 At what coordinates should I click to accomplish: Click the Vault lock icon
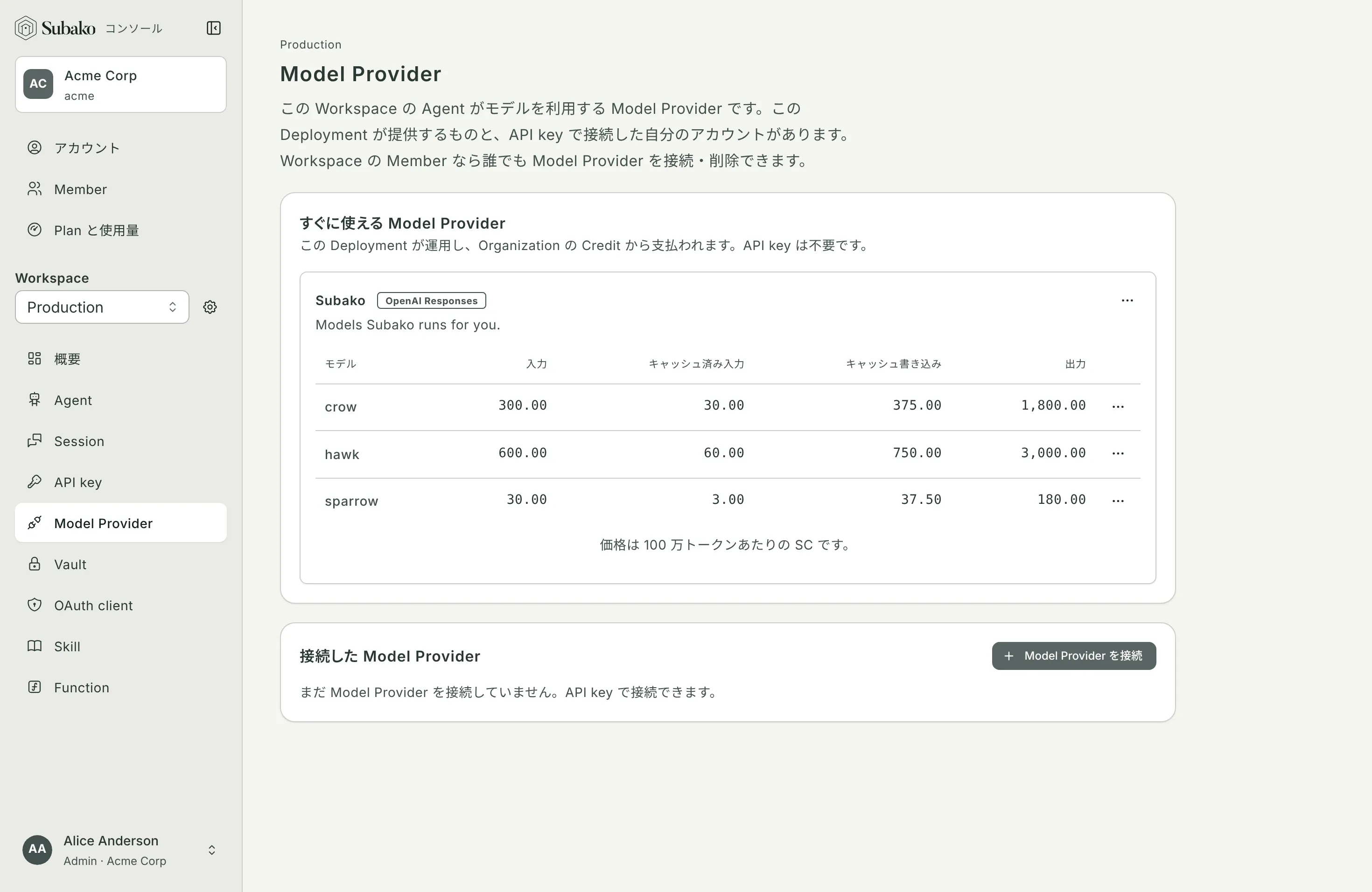click(x=35, y=564)
